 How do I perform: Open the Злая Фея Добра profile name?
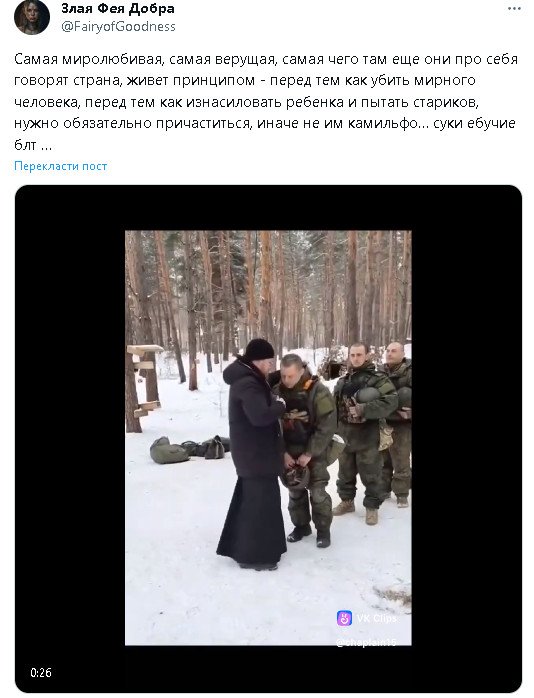[118, 8]
